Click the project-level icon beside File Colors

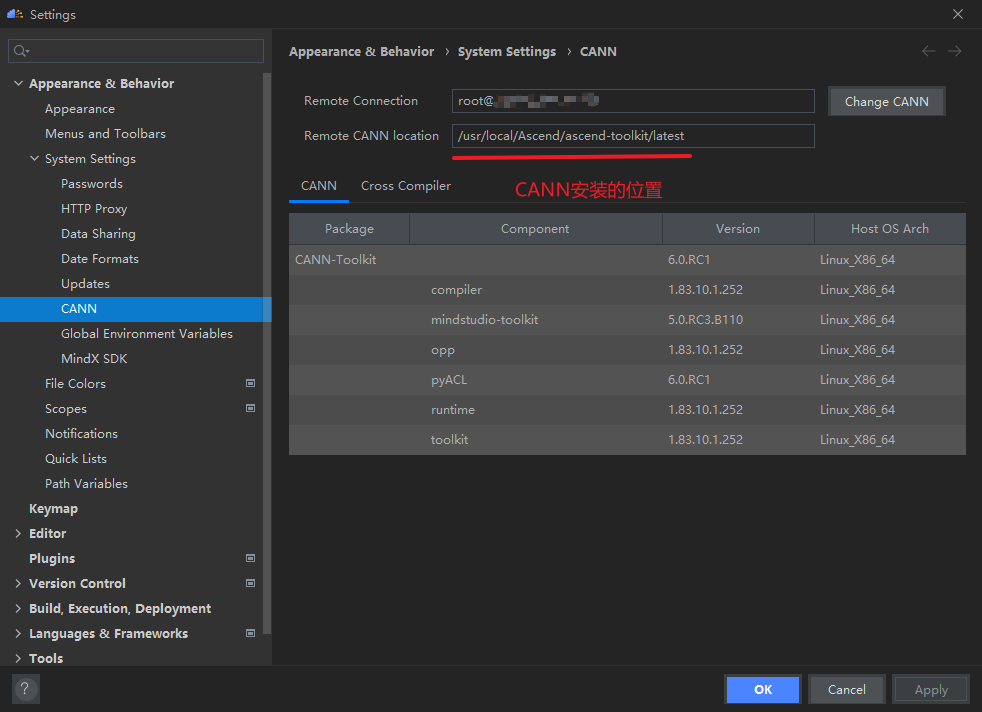(251, 383)
